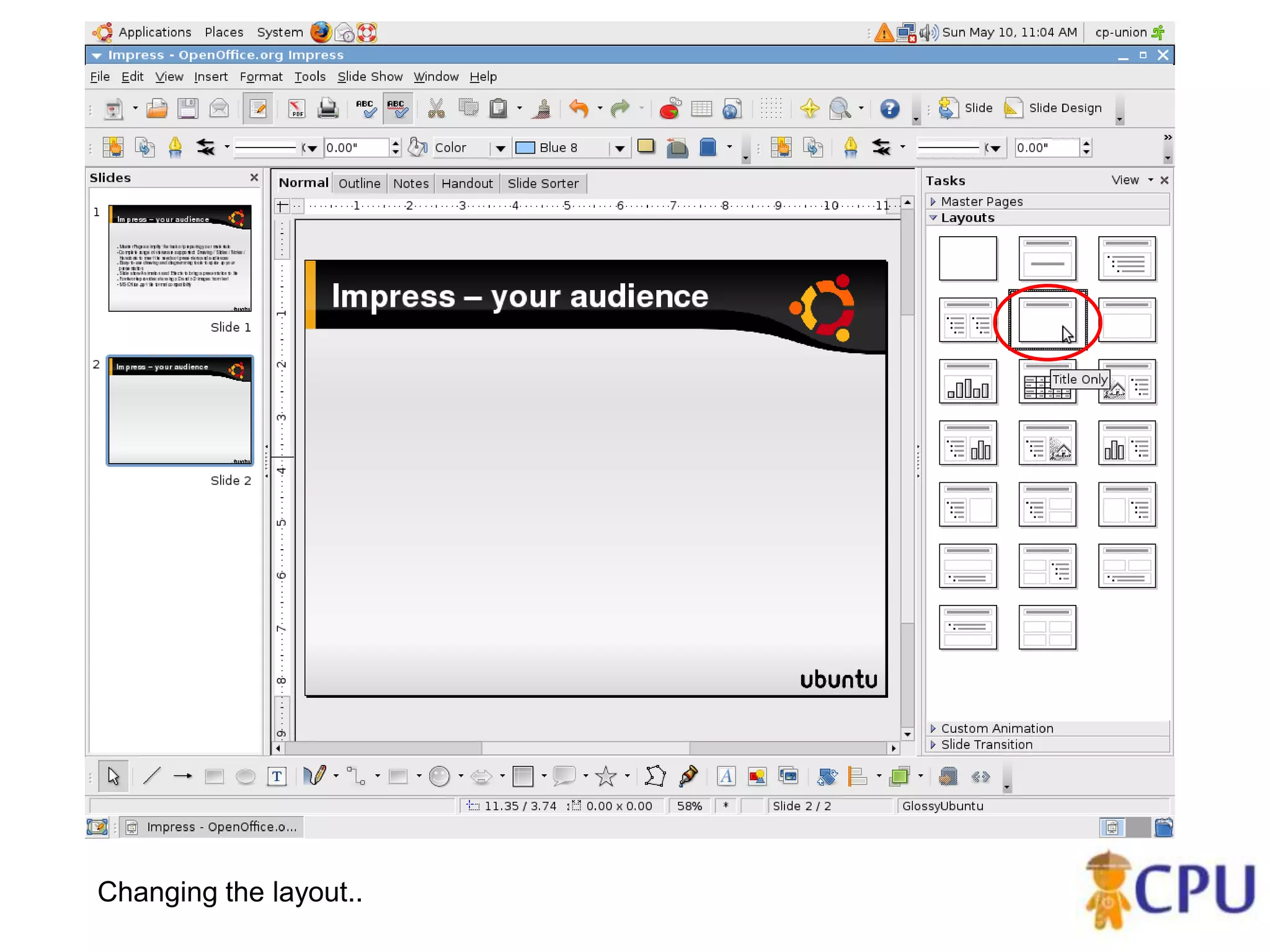1270x952 pixels.
Task: Select the Curve drawing tool
Action: click(314, 776)
